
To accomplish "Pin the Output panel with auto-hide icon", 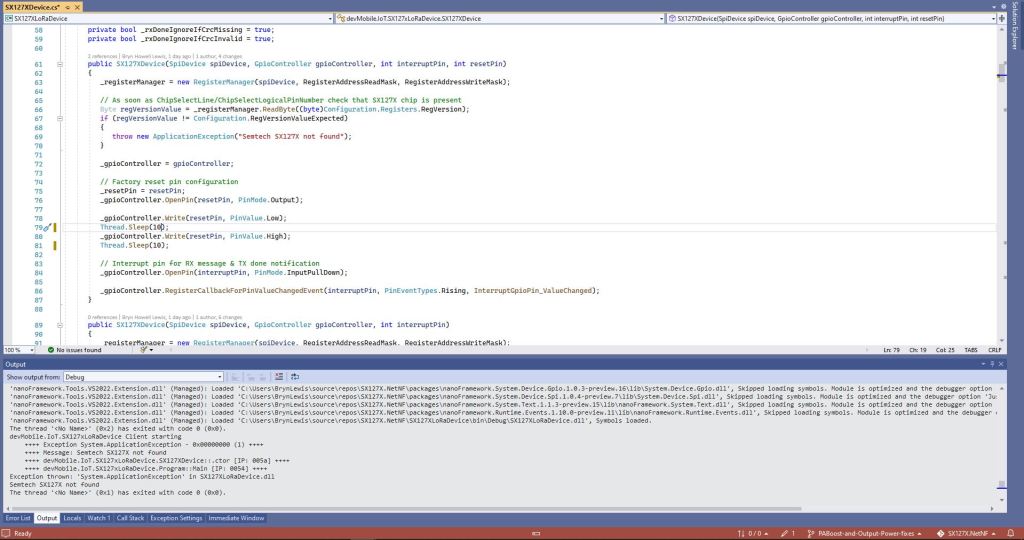I will 993,365.
